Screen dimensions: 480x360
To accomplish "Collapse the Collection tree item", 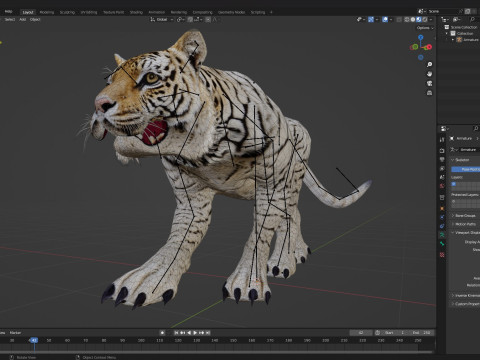I will [x=447, y=33].
